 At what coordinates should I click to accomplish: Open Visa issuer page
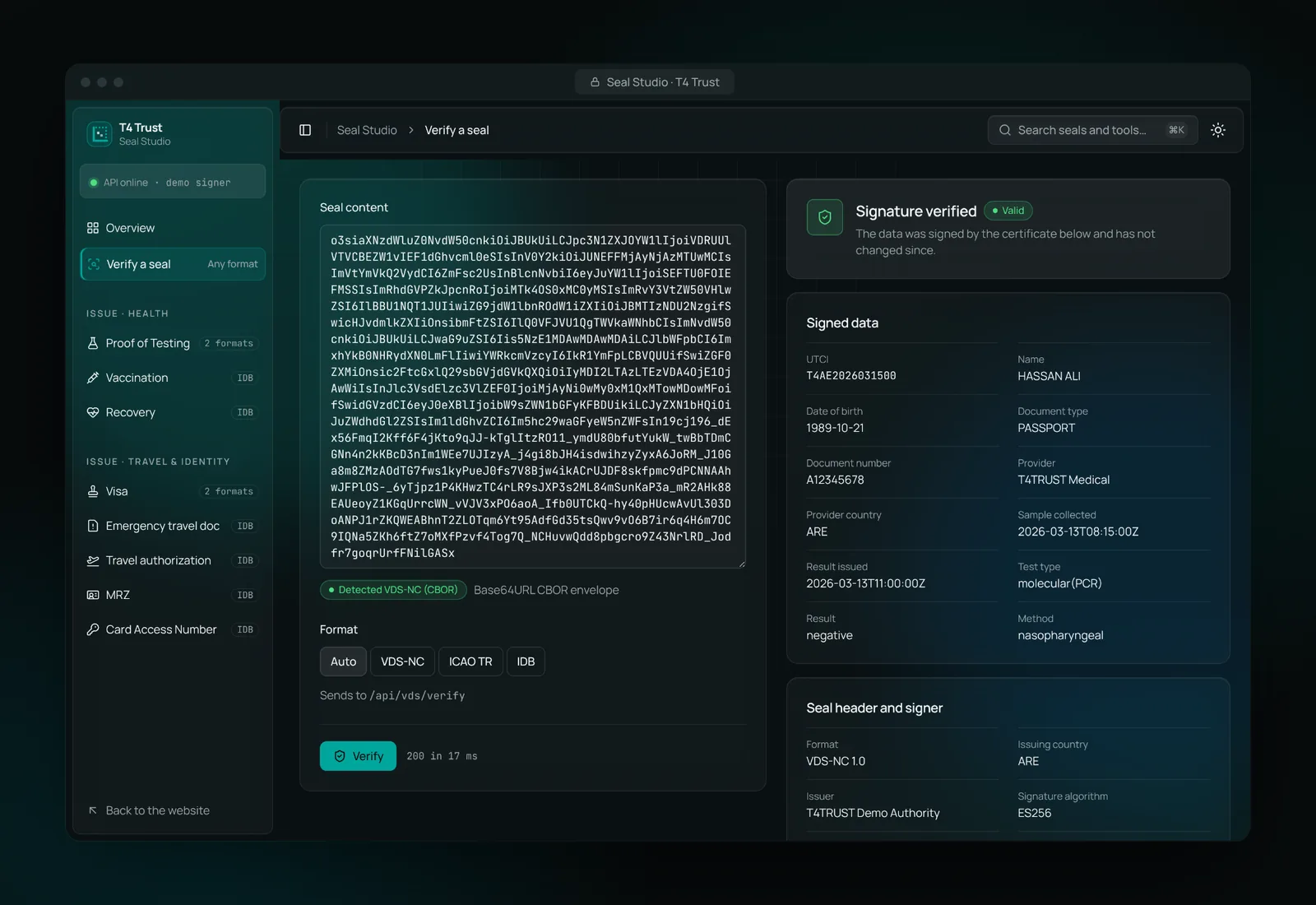click(x=173, y=491)
